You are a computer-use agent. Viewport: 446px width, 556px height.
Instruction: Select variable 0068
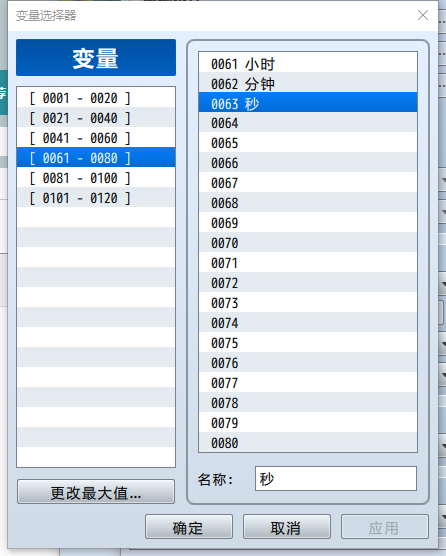pyautogui.click(x=308, y=202)
